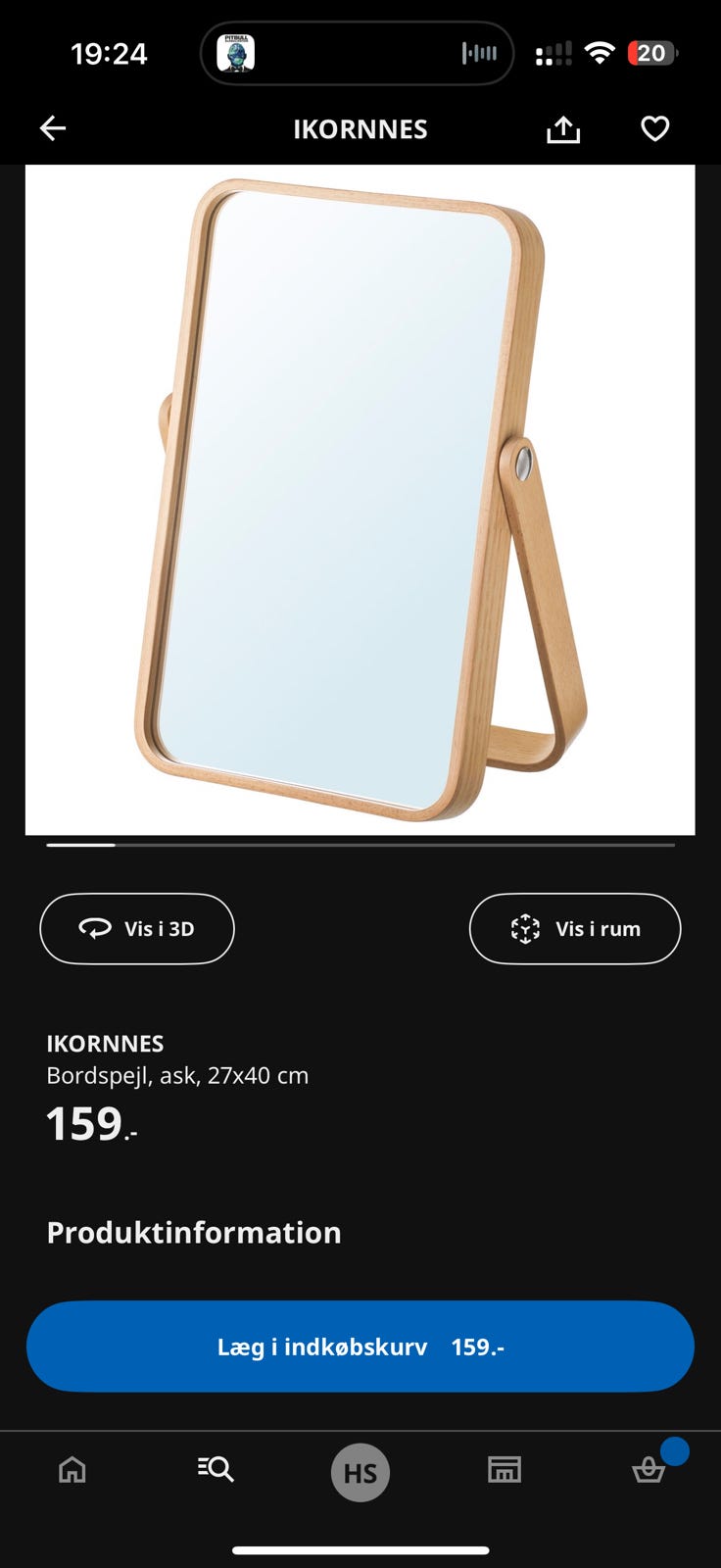Tap the Vis i rum button
Screen dimensions: 721x1568
click(575, 928)
